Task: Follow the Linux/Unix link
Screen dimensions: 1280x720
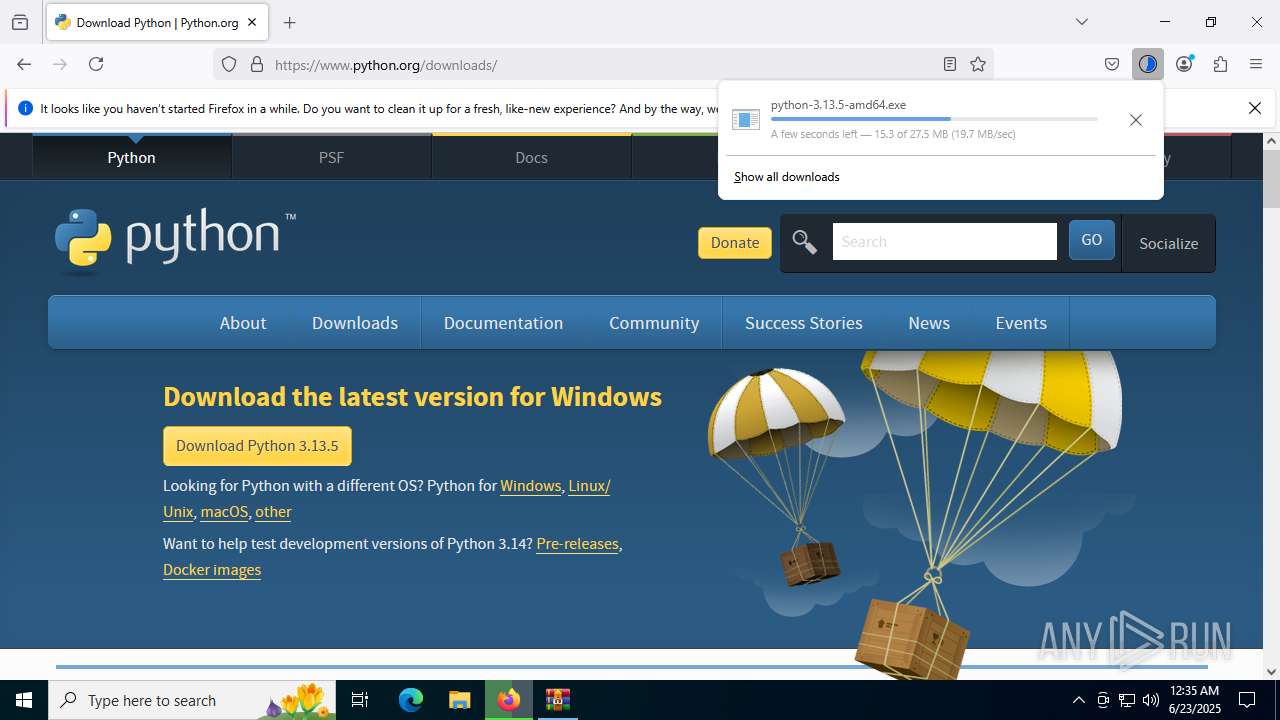Action: [x=589, y=486]
